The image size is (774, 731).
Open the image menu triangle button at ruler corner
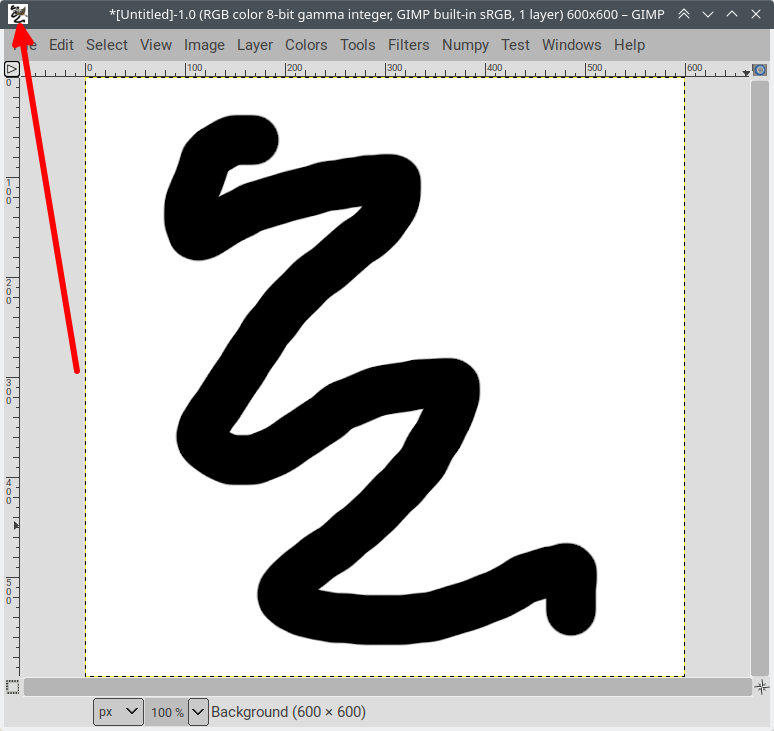tap(12, 69)
